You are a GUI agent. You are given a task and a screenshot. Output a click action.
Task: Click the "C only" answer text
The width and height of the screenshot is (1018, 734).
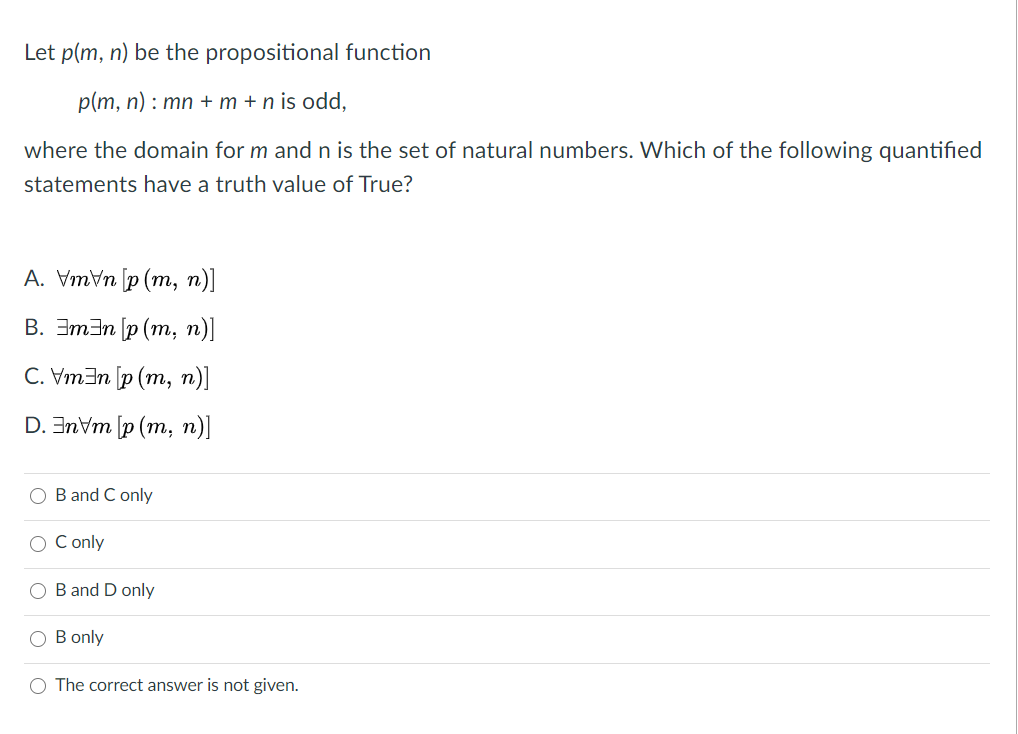80,543
